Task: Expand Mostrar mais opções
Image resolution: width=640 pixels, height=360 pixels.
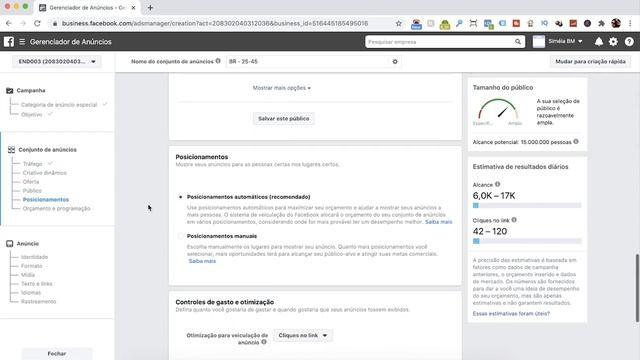Action: coord(282,88)
